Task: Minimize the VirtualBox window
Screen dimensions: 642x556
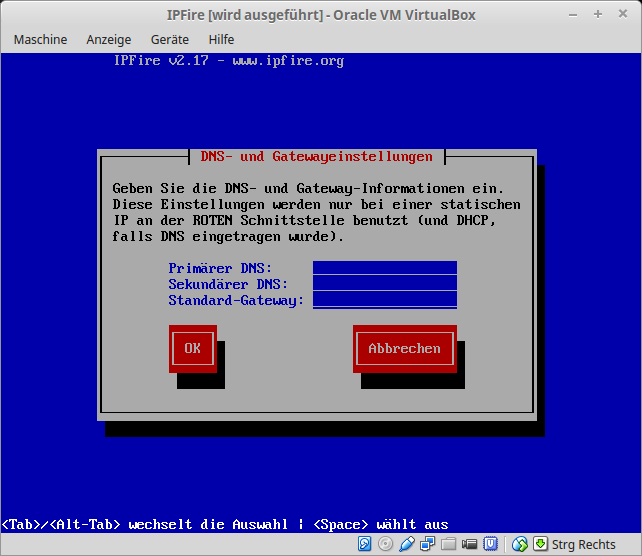Action: pyautogui.click(x=573, y=15)
